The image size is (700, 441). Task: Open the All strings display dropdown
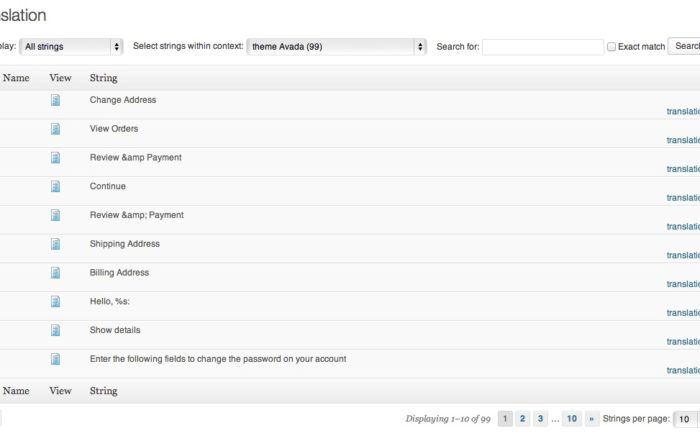(71, 46)
